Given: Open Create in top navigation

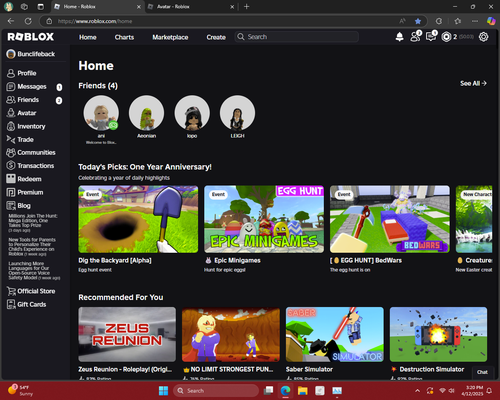Looking at the screenshot, I should coord(216,37).
